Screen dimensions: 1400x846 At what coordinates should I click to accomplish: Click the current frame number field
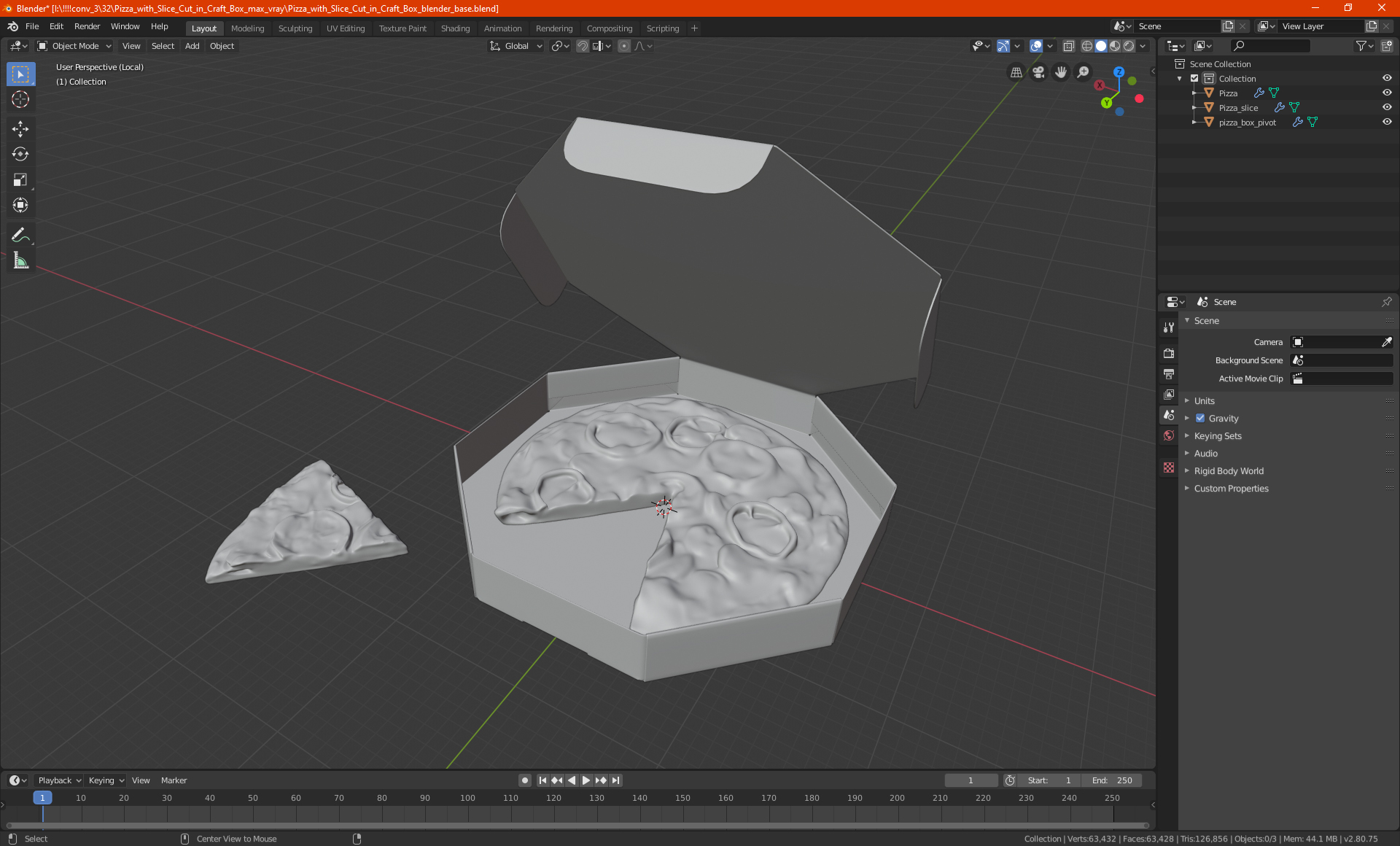pyautogui.click(x=971, y=780)
